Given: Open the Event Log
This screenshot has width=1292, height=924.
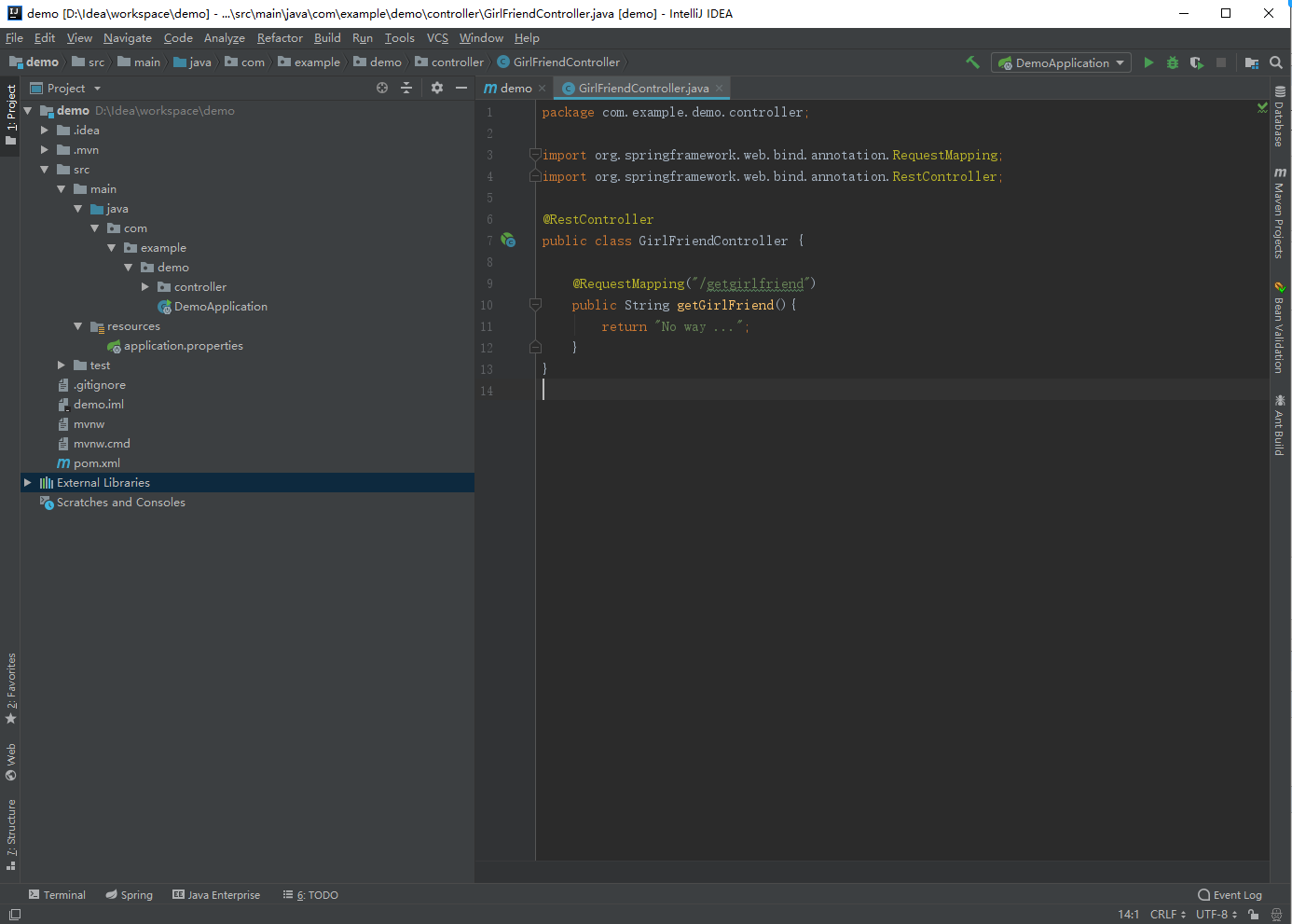Looking at the screenshot, I should click(x=1230, y=894).
